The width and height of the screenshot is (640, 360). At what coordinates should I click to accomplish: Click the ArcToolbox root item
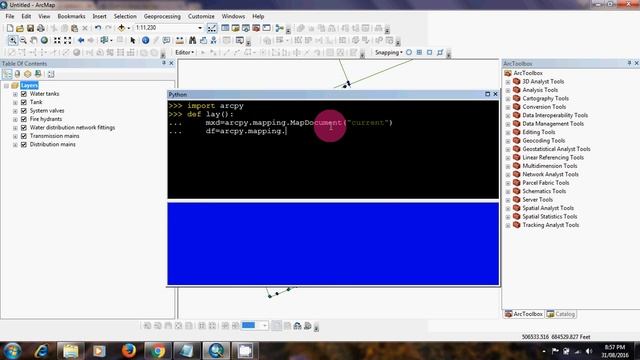pyautogui.click(x=528, y=73)
